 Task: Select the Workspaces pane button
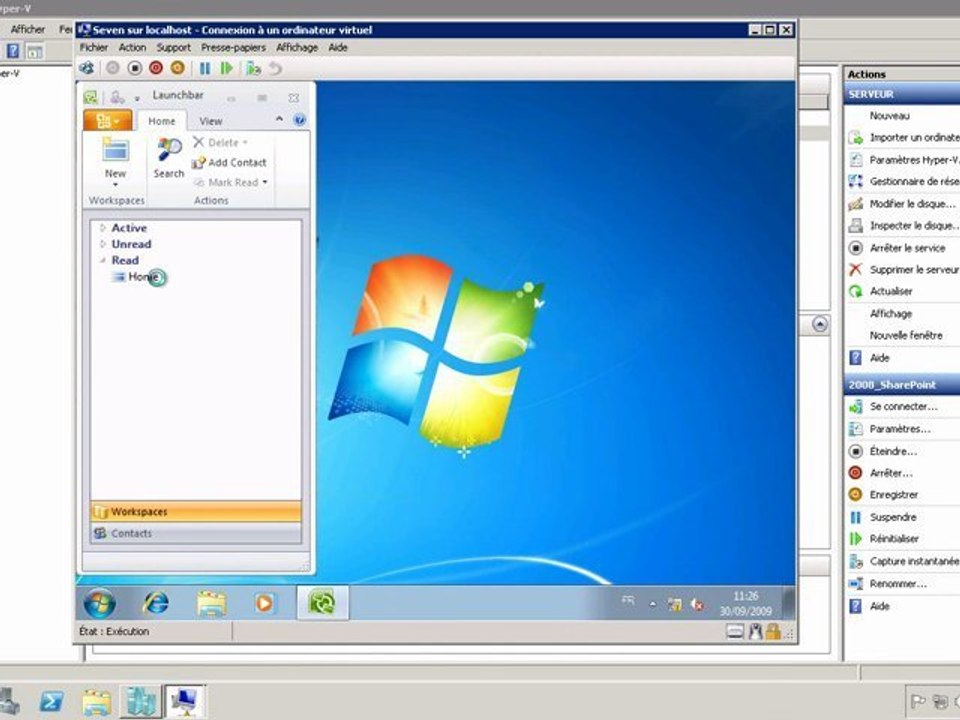tap(196, 512)
